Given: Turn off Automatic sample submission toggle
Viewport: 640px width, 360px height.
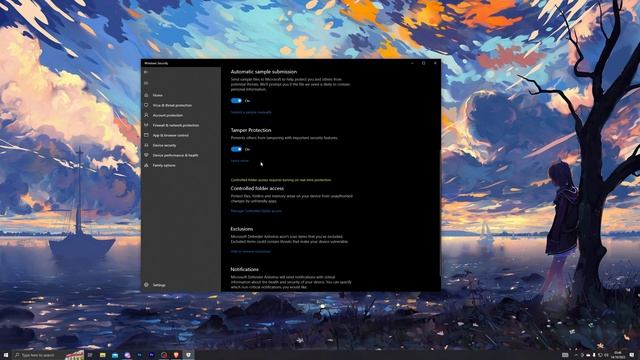Looking at the screenshot, I should pos(236,100).
